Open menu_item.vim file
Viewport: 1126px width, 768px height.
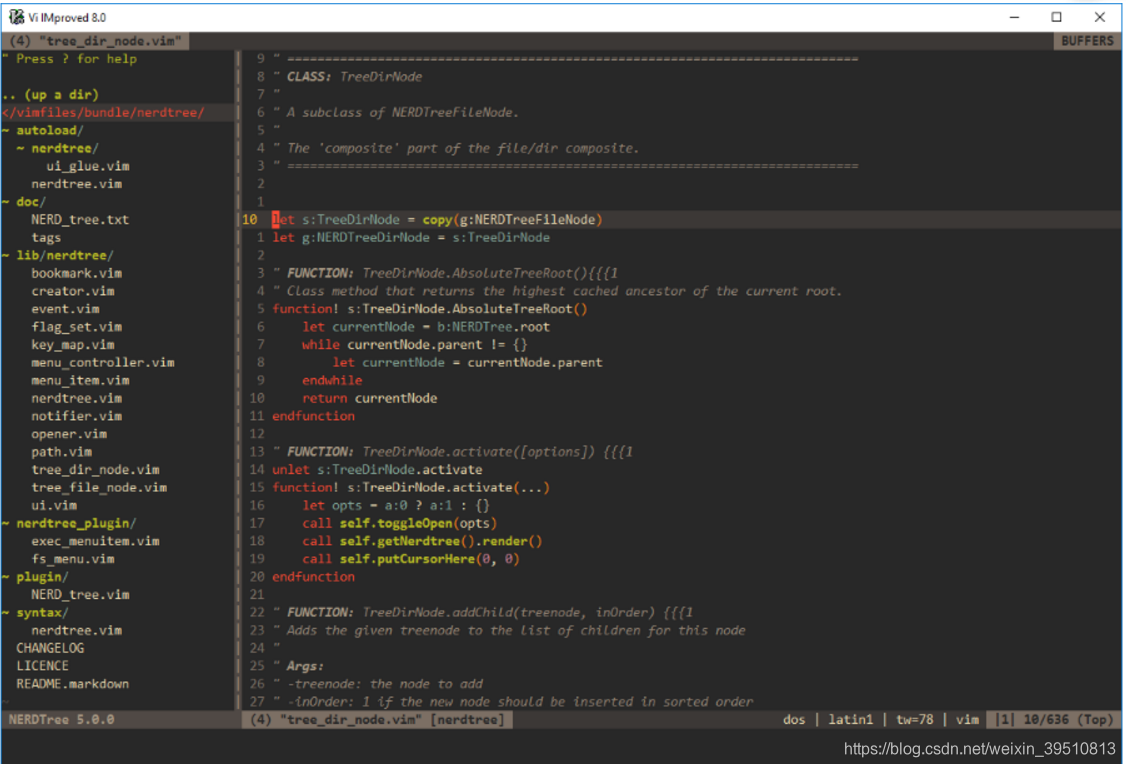click(80, 380)
